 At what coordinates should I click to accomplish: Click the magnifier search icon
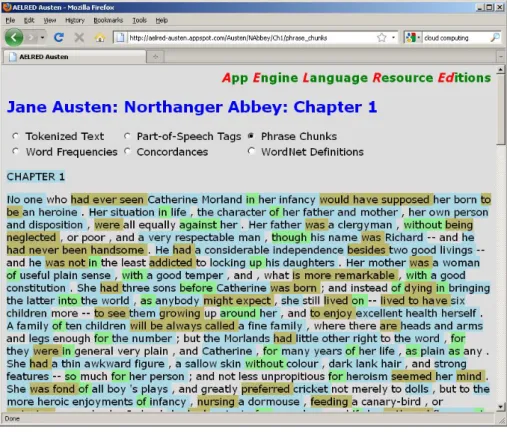click(x=495, y=38)
